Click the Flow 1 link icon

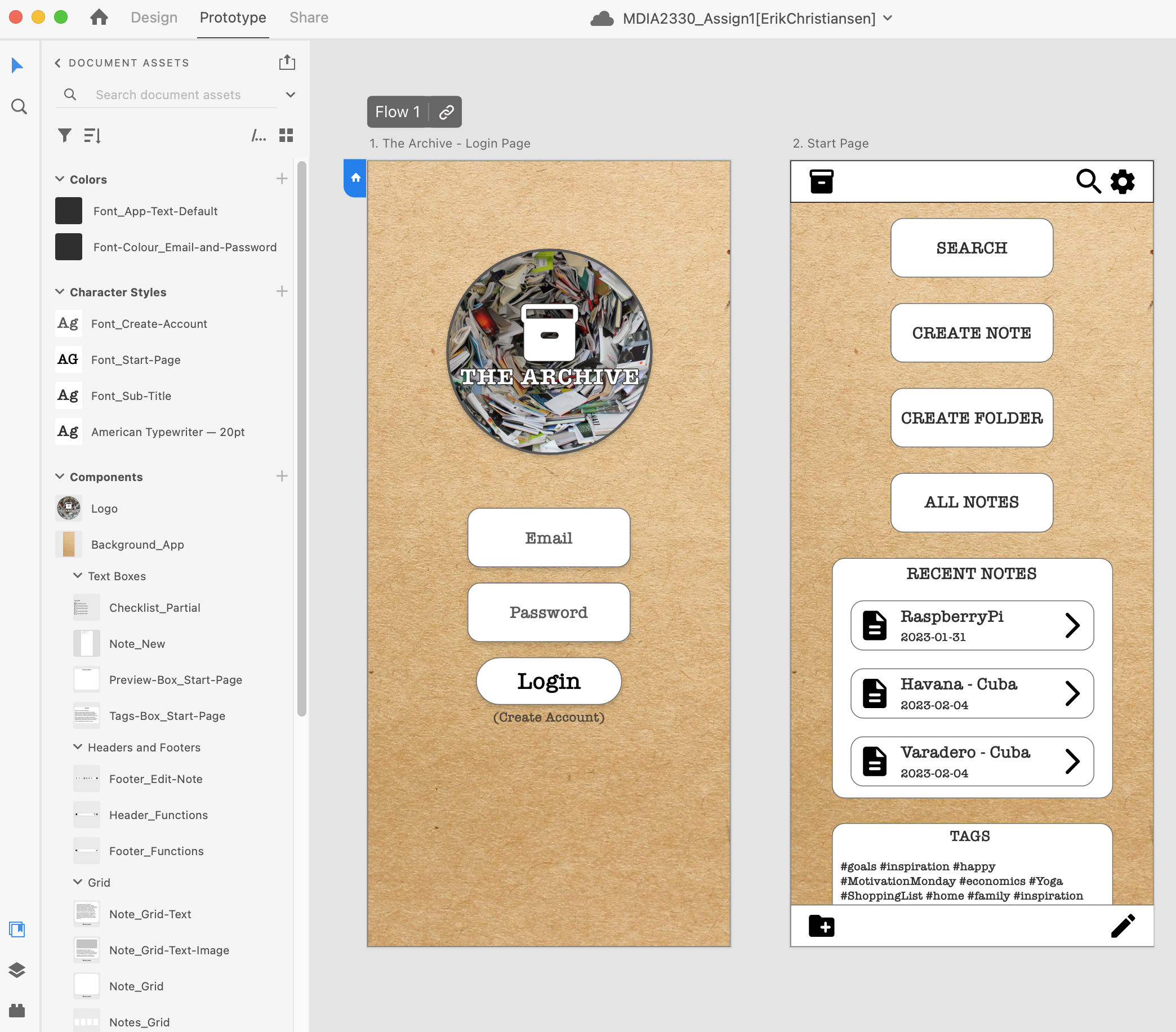[447, 112]
